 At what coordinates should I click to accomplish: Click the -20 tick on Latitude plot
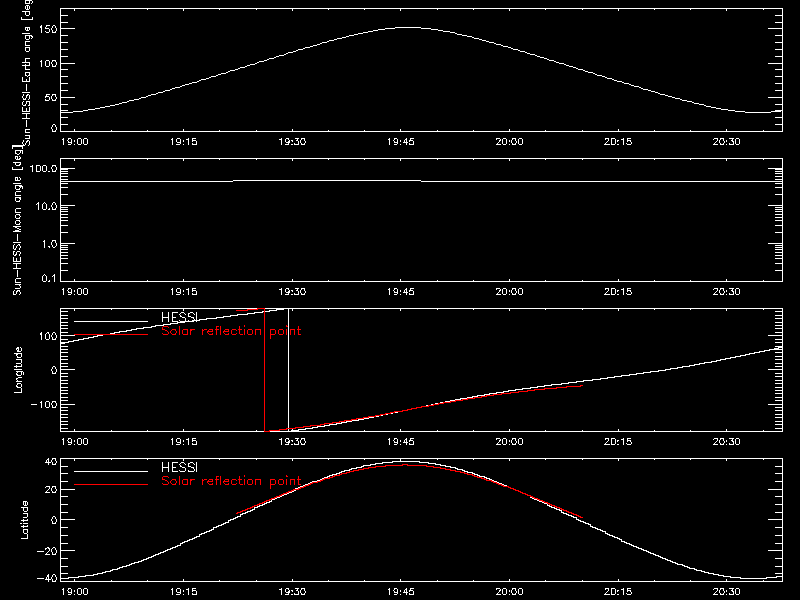(47, 551)
